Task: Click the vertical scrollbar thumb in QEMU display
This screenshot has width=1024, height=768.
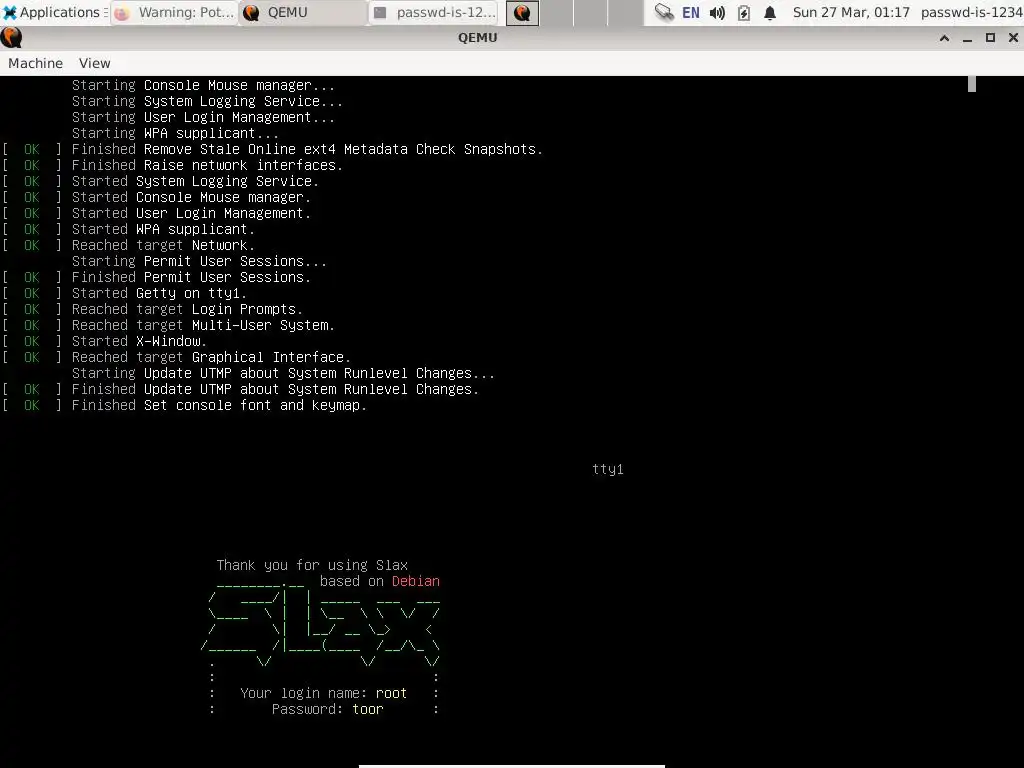Action: pos(972,84)
